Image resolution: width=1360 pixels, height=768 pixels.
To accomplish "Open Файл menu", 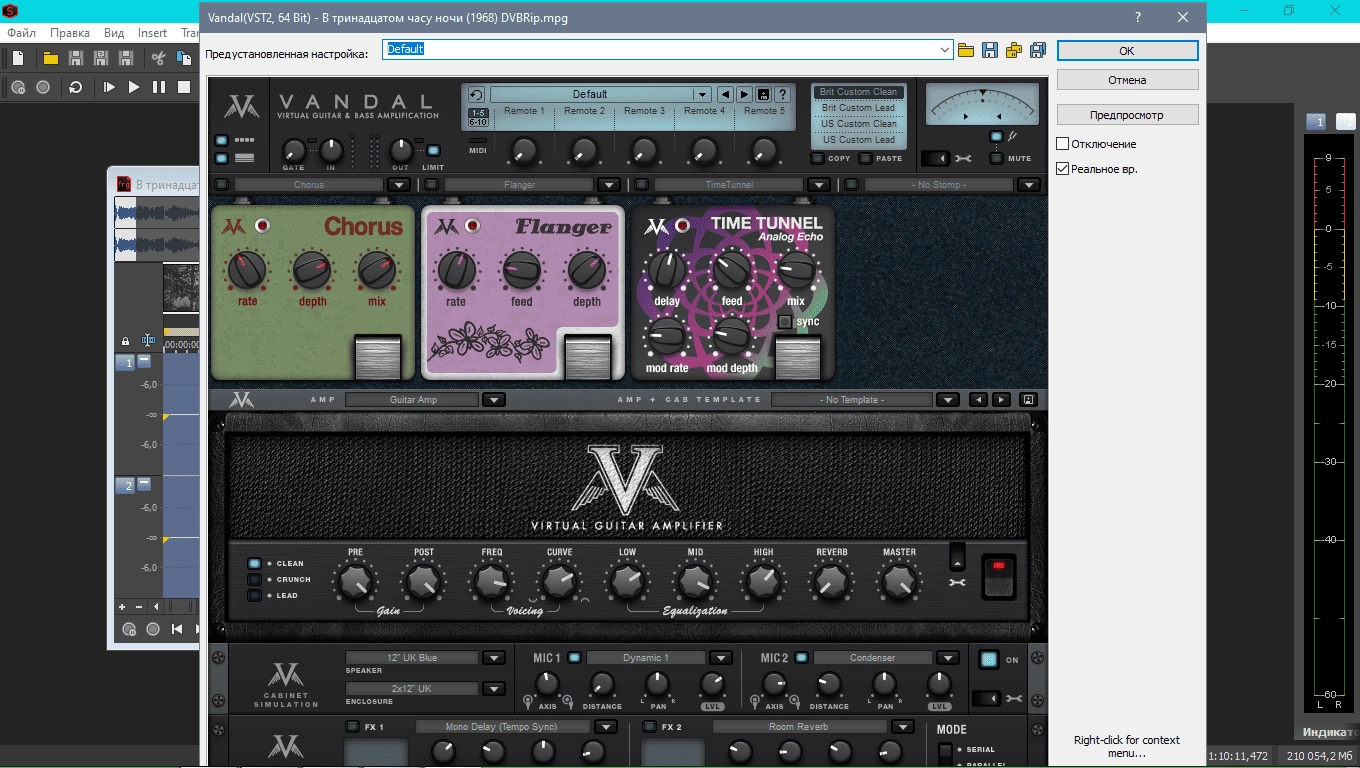I will (21, 33).
